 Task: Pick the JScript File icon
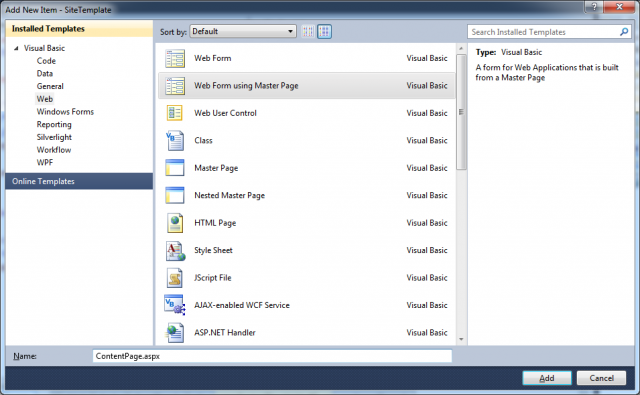[x=175, y=278]
